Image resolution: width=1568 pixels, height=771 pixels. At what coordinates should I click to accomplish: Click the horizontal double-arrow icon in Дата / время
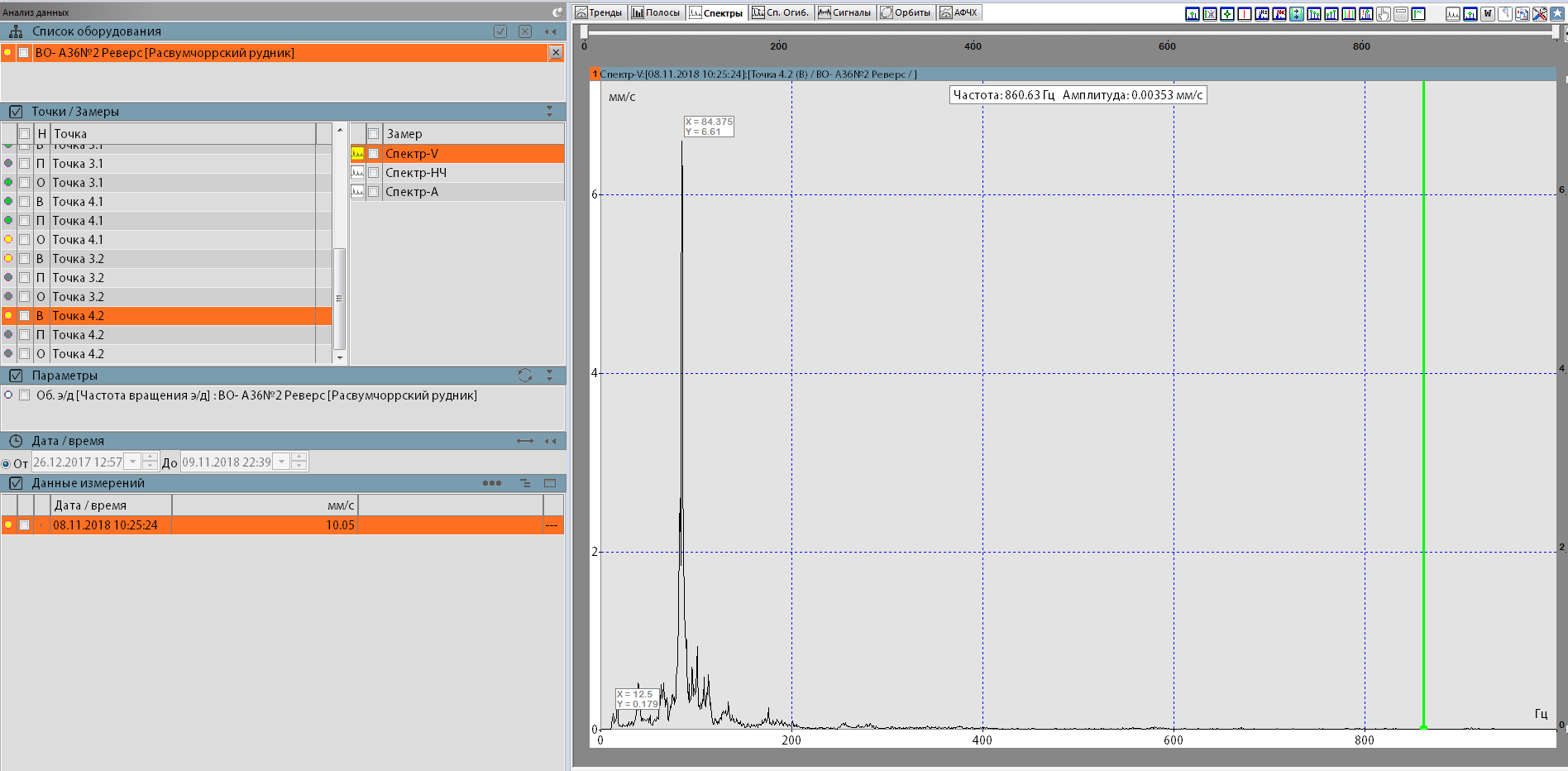[525, 441]
